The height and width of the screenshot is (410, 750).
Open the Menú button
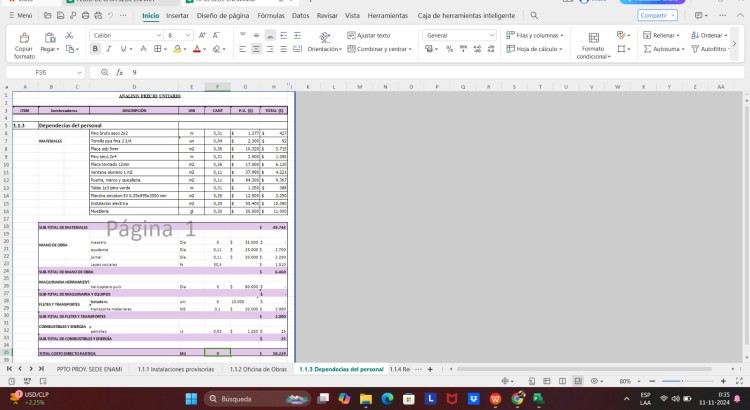pyautogui.click(x=21, y=15)
